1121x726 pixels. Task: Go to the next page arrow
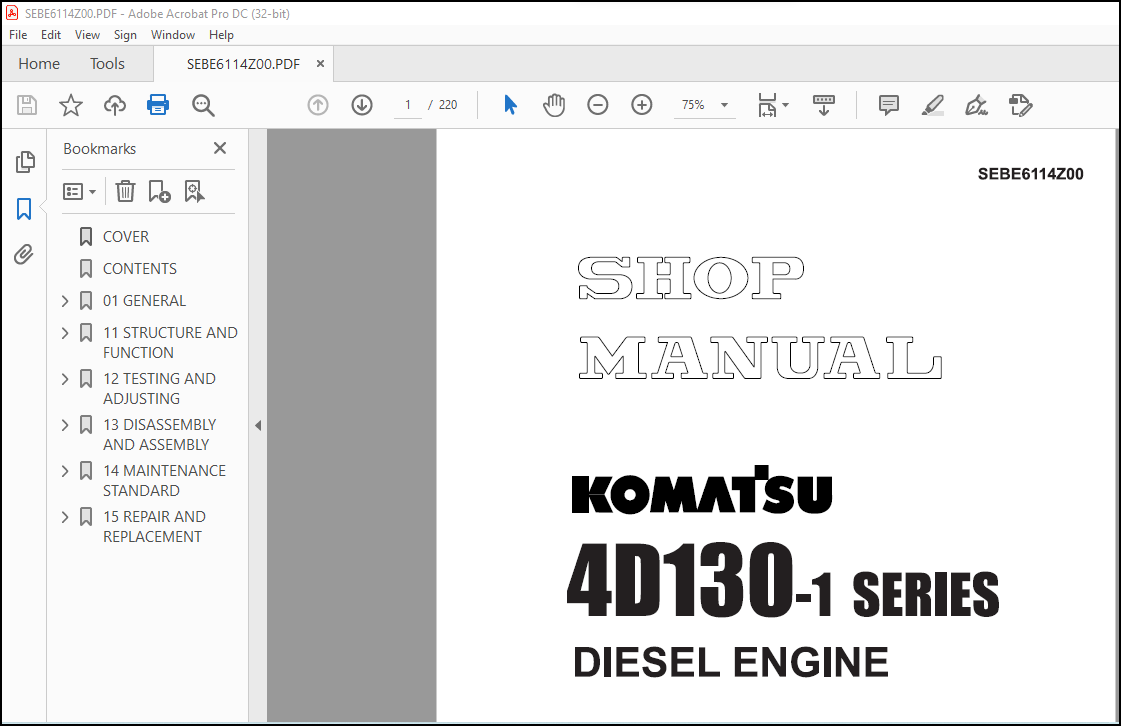362,105
